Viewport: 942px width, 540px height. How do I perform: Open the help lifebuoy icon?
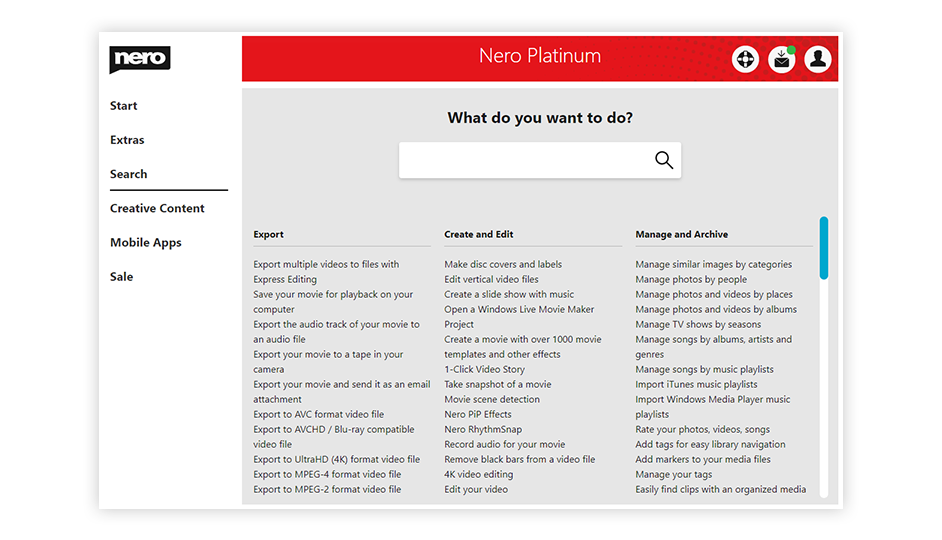(745, 59)
